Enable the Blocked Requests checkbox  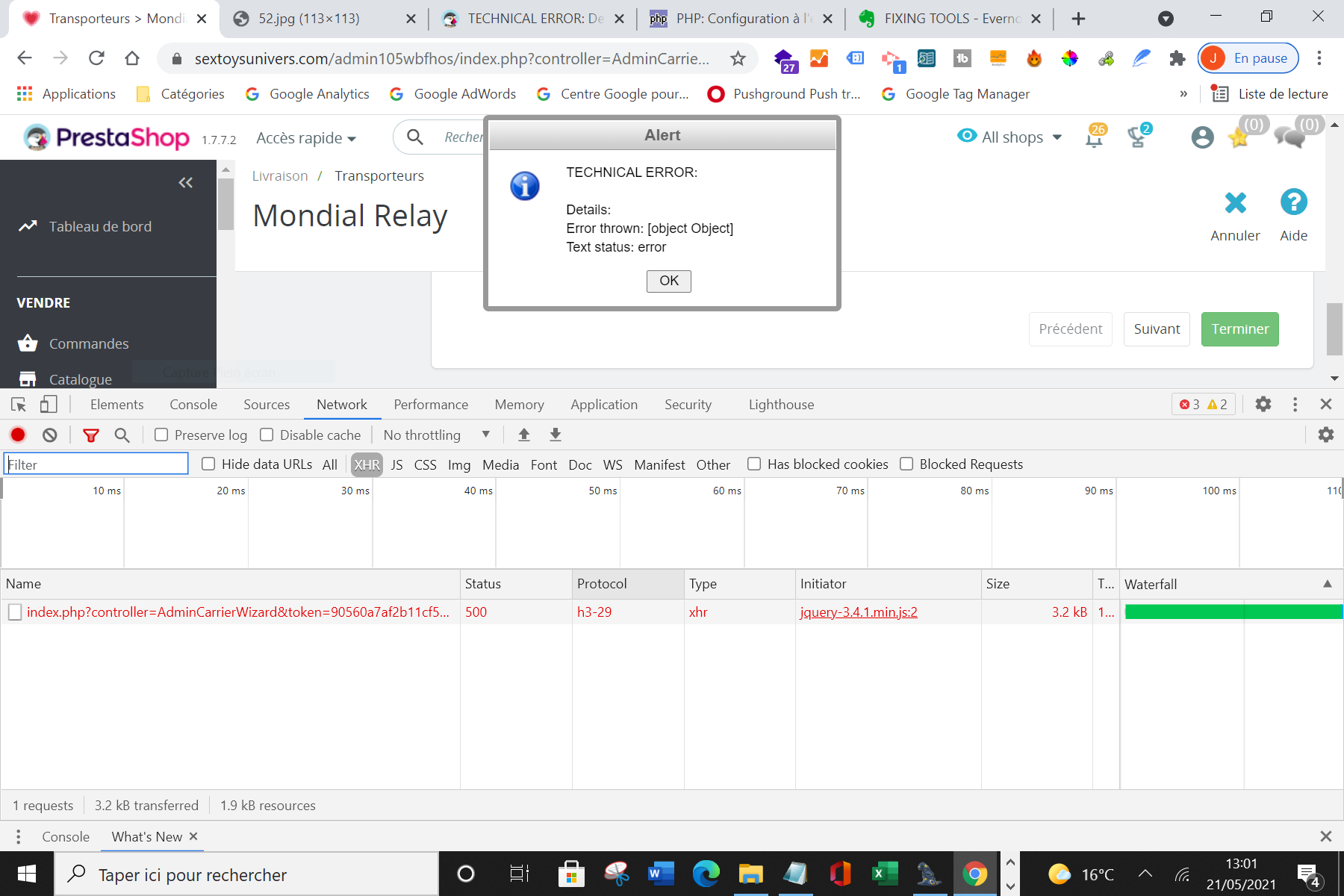click(x=906, y=464)
